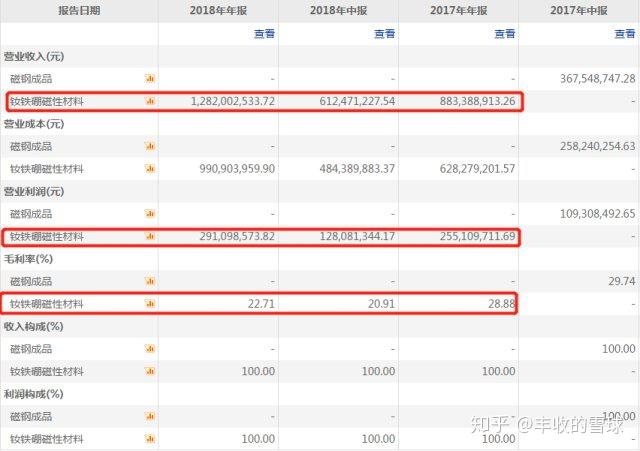Click chart icon for 磁钢成品 under 营业成本
The height and width of the screenshot is (451, 640).
[x=150, y=145]
